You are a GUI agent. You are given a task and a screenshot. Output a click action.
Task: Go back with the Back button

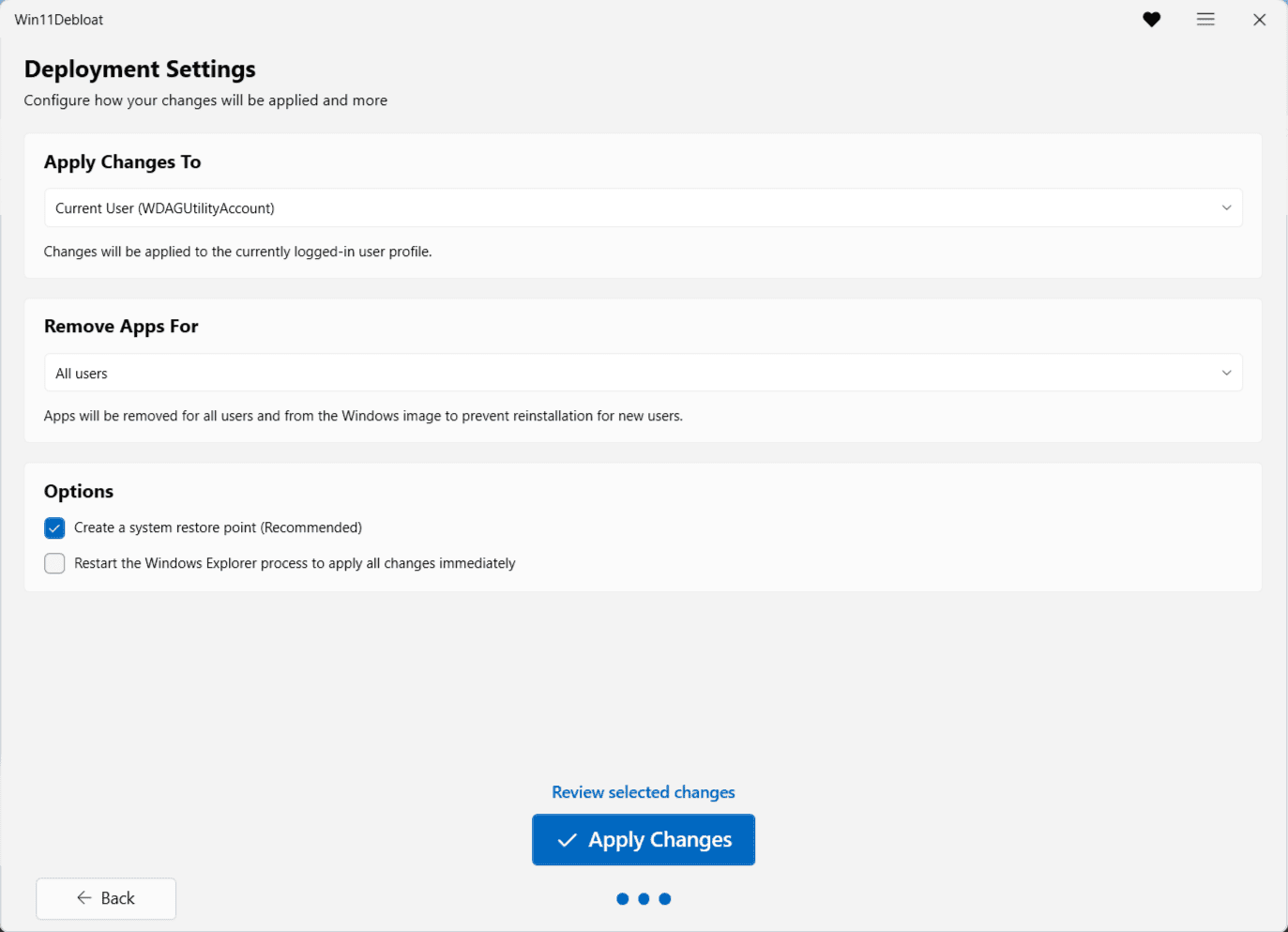click(x=106, y=898)
